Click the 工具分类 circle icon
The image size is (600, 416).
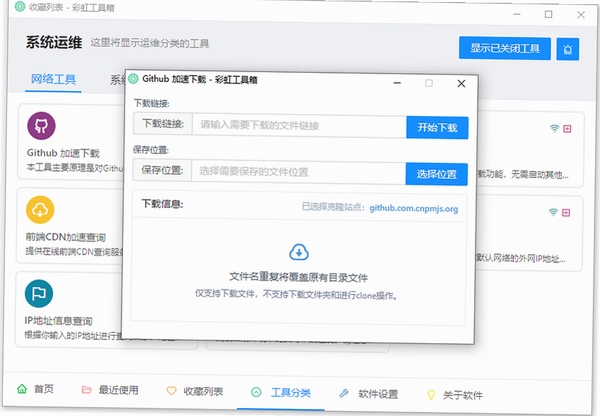(x=256, y=392)
